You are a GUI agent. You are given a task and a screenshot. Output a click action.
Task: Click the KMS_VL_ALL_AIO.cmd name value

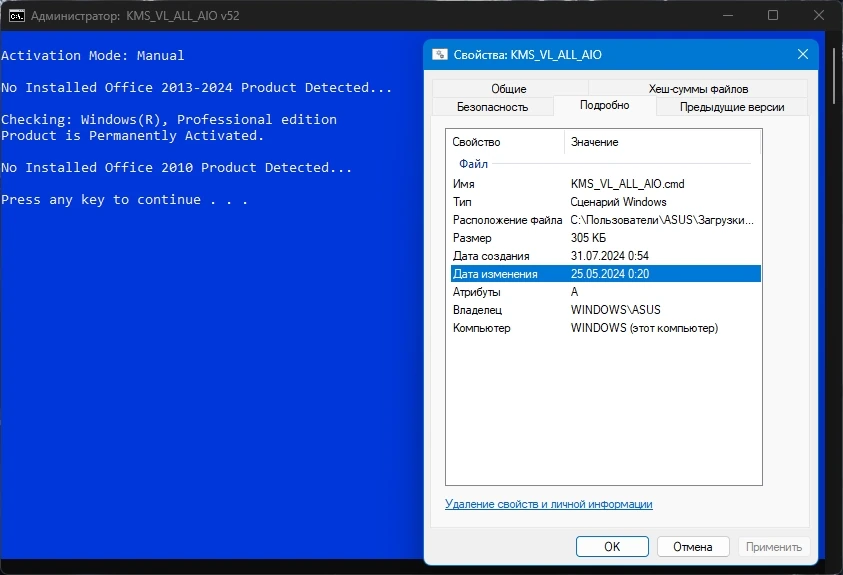[x=627, y=184]
